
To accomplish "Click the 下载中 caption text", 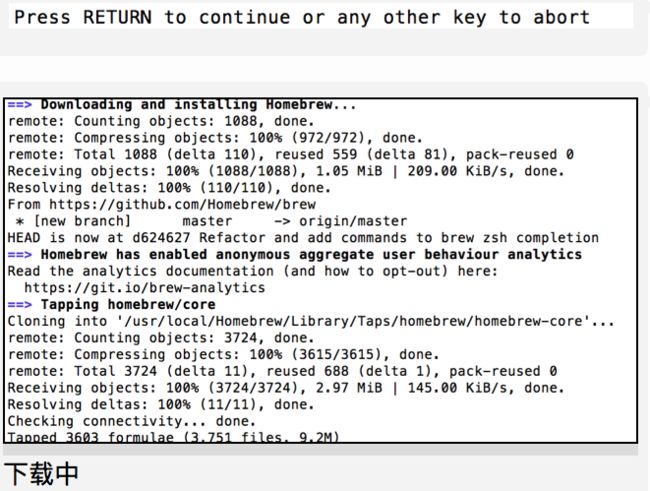I will click(41, 474).
